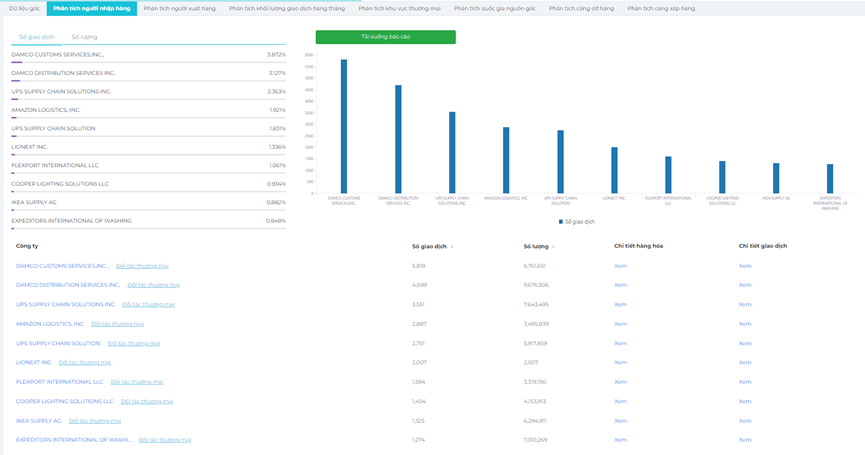Open Đối tác thương mại for UPS SUPPLY CHAIN SOLUTION
This screenshot has width=865, height=455.
(x=134, y=343)
